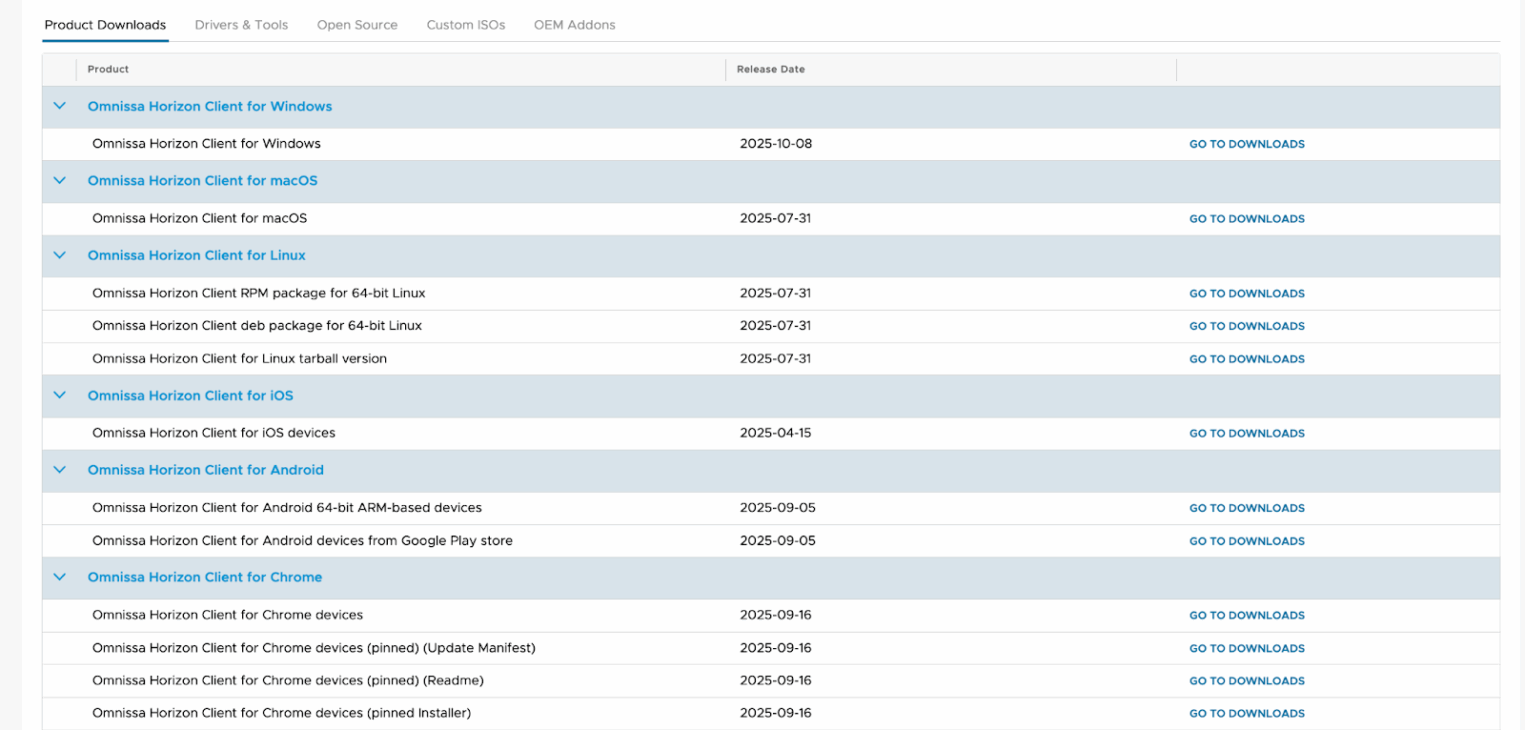Collapse the Horizon Client for iOS chevron

(x=59, y=396)
